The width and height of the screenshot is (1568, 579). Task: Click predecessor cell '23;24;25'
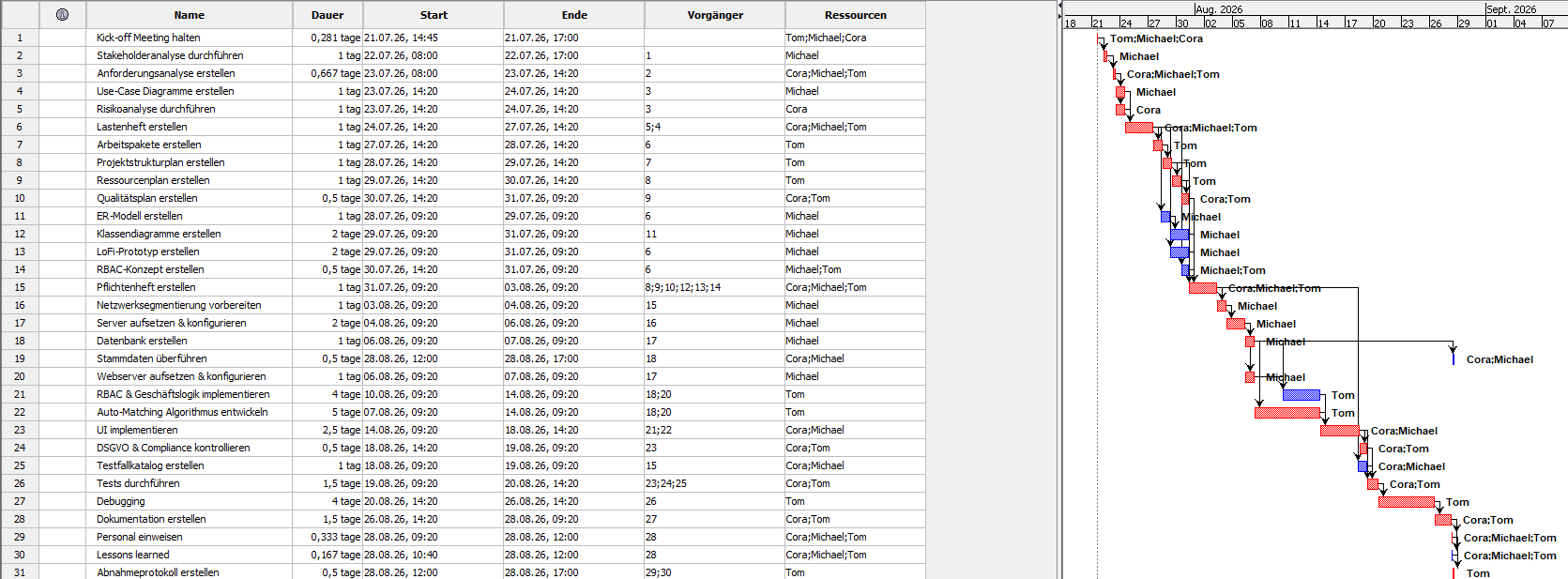tap(715, 483)
